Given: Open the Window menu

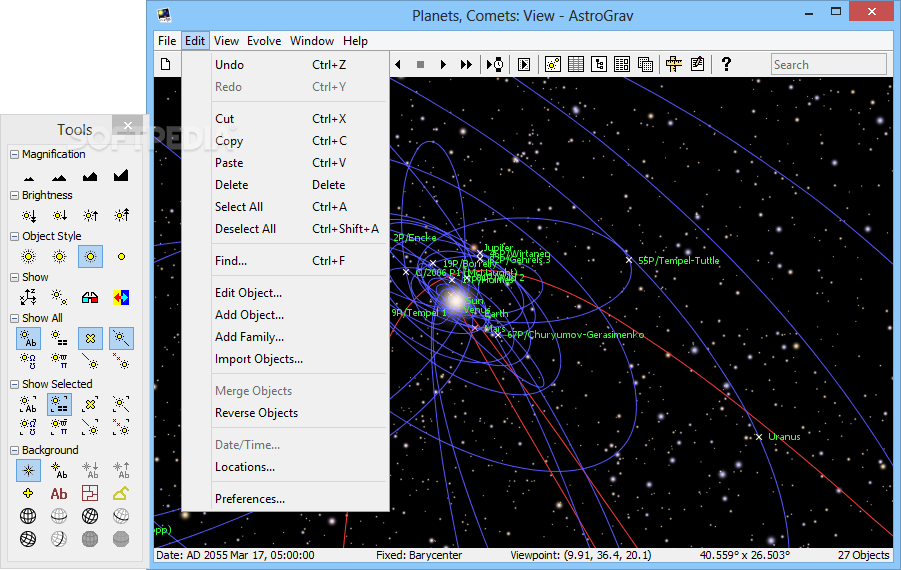Looking at the screenshot, I should point(311,41).
